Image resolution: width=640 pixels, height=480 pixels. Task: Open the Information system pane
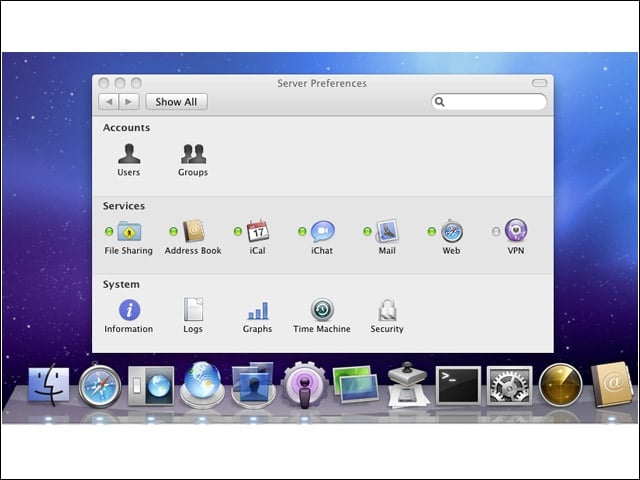coord(129,316)
